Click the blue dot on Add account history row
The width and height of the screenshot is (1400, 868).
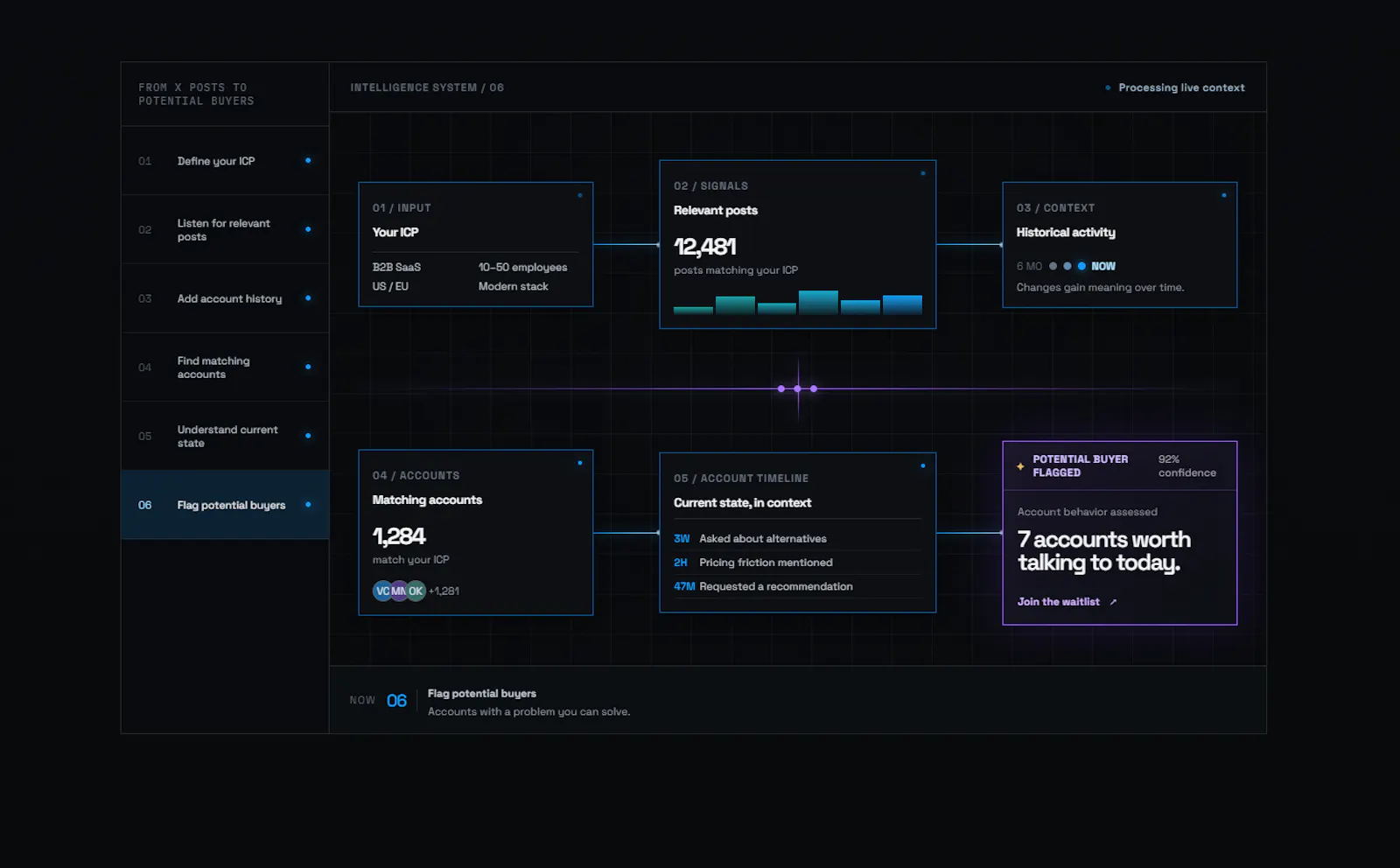pyautogui.click(x=308, y=298)
